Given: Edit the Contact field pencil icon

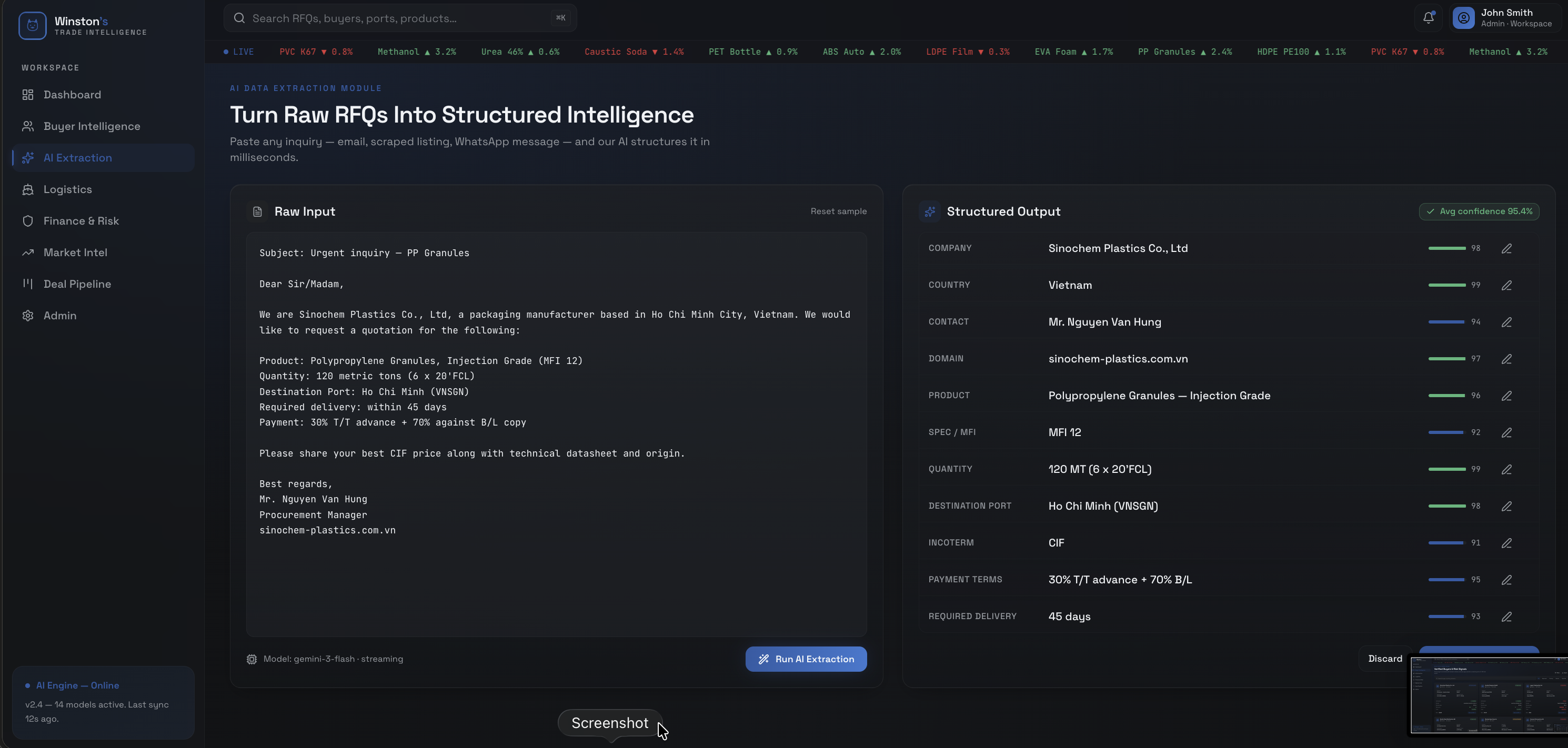Looking at the screenshot, I should [x=1506, y=322].
